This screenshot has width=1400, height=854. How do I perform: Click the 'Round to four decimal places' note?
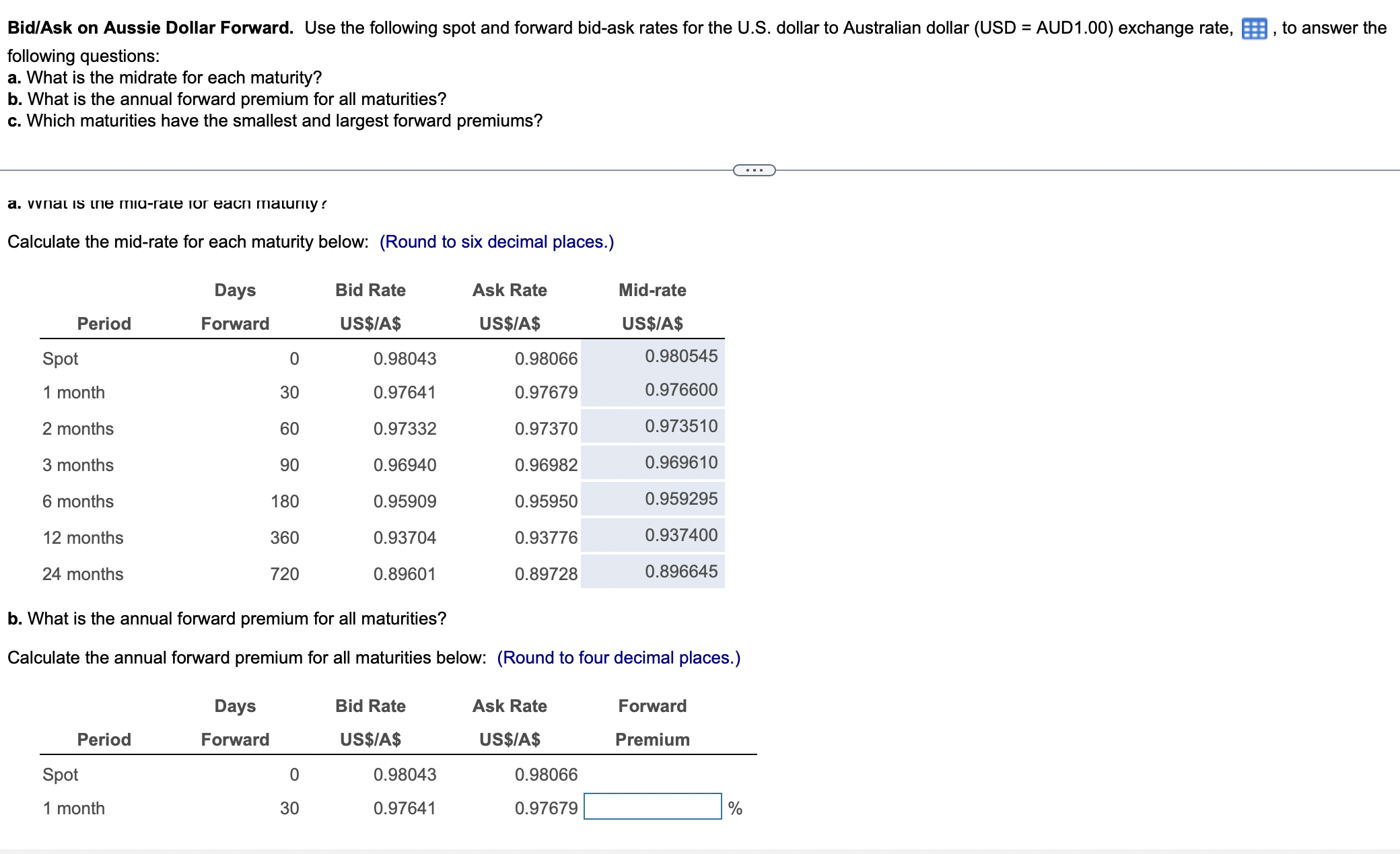[x=619, y=657]
